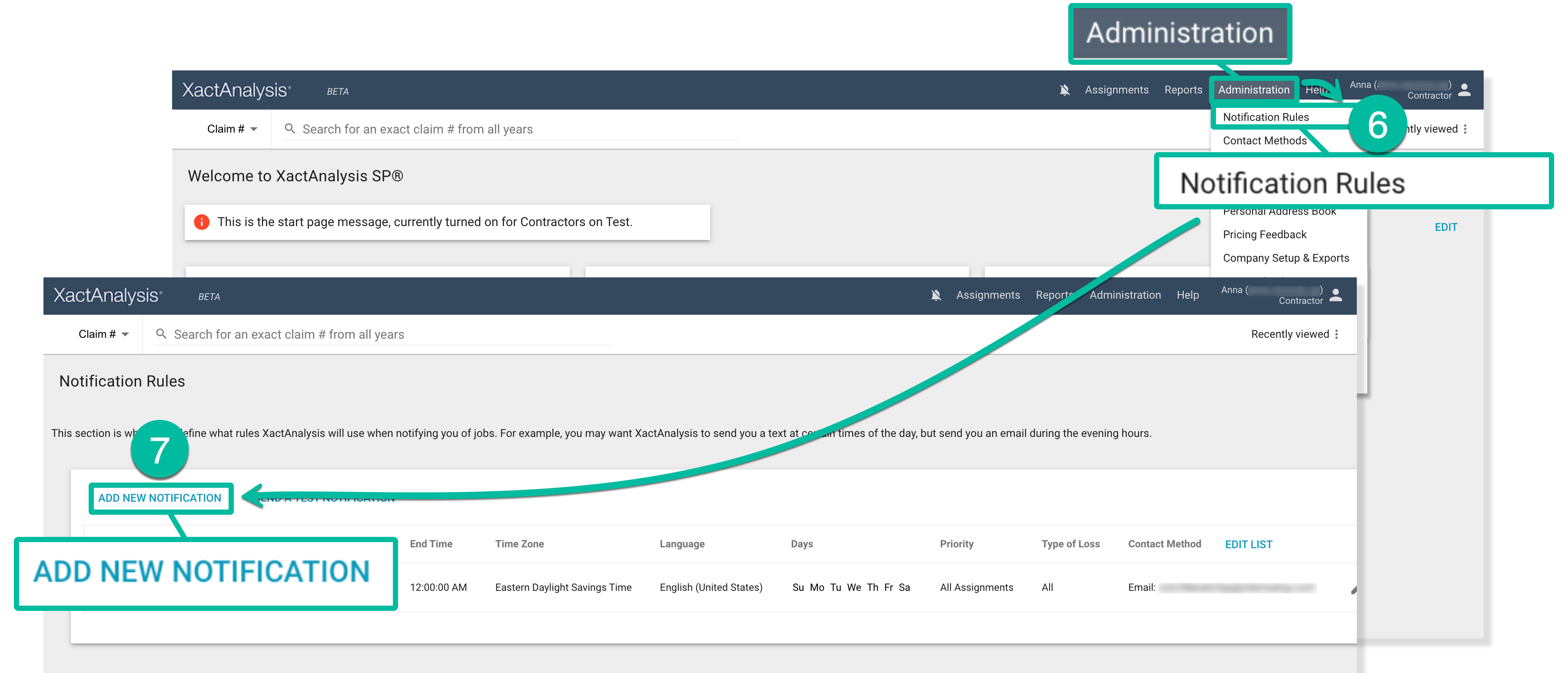The width and height of the screenshot is (1568, 673).
Task: Open the Recently viewed three-dot menu in the Notification Rules window
Action: coord(1336,334)
